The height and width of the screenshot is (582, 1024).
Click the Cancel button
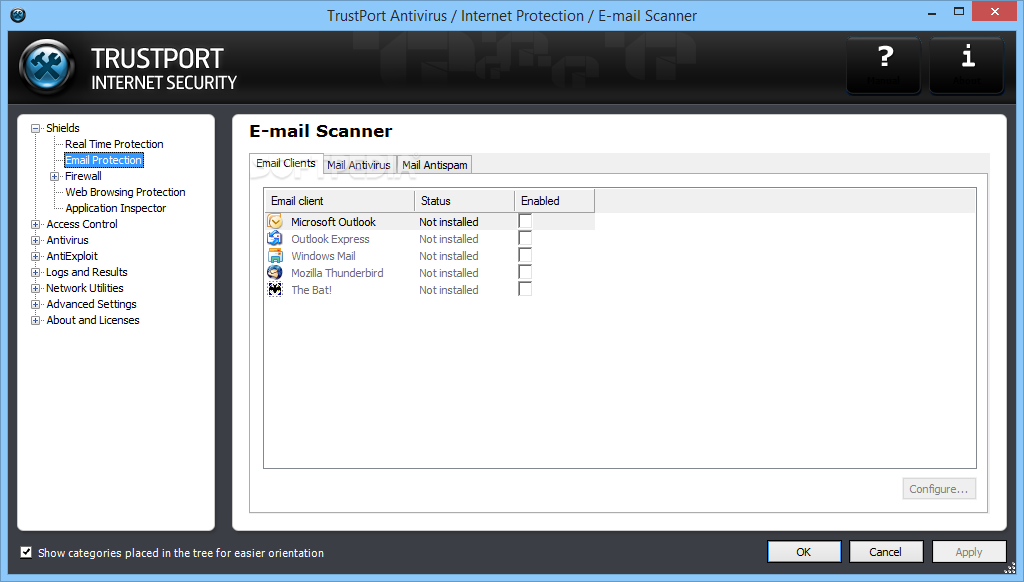pos(886,552)
